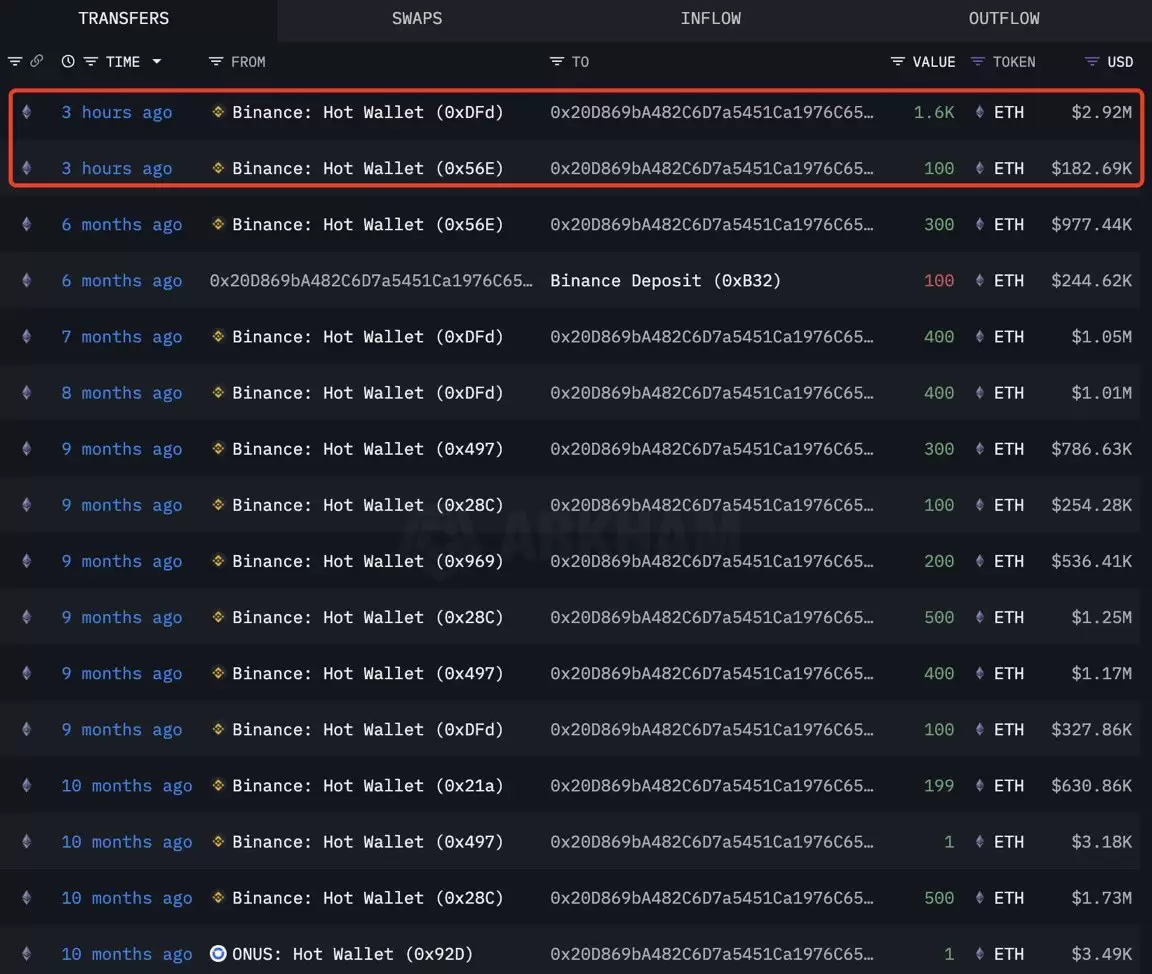The image size is (1152, 974).
Task: Click chain icon on the $182.69K row
Action: pyautogui.click(x=27, y=168)
